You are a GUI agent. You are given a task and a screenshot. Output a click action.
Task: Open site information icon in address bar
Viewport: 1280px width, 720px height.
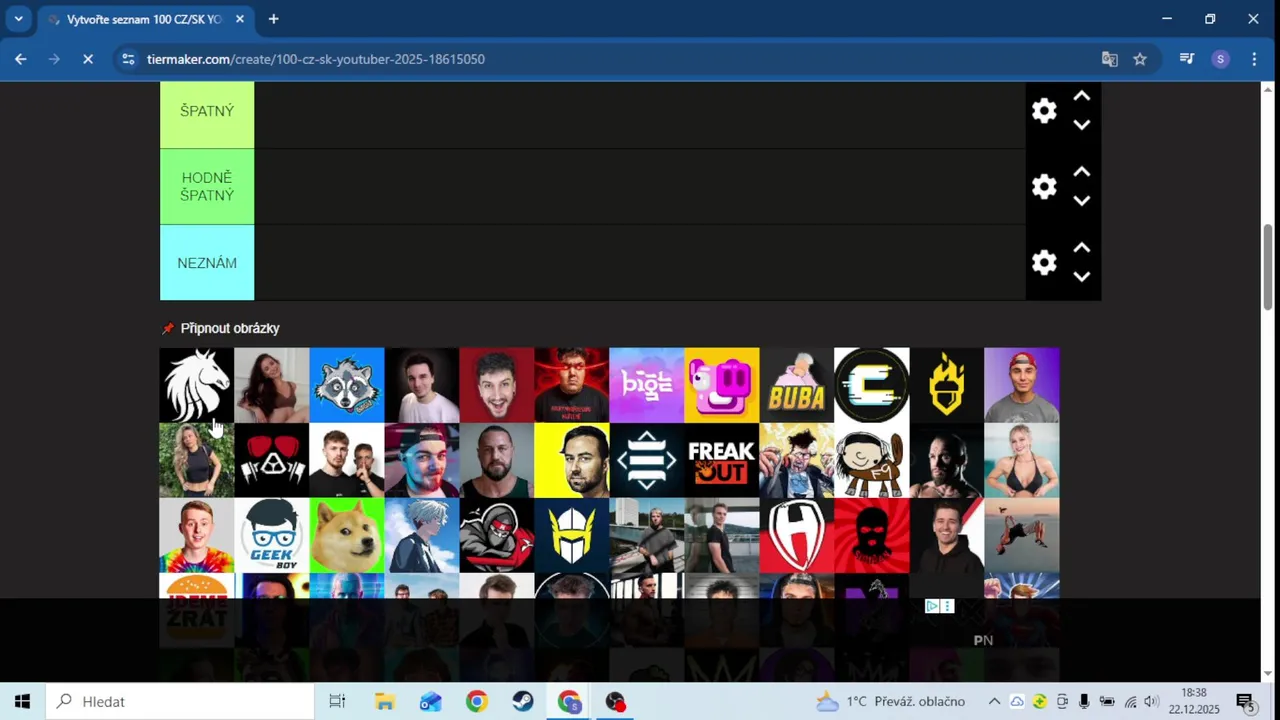[x=128, y=59]
